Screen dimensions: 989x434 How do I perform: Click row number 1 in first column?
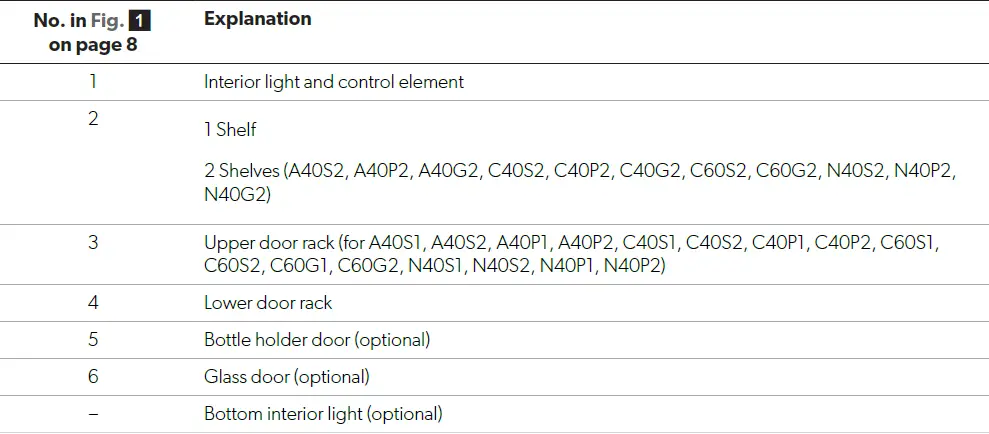coord(93,82)
